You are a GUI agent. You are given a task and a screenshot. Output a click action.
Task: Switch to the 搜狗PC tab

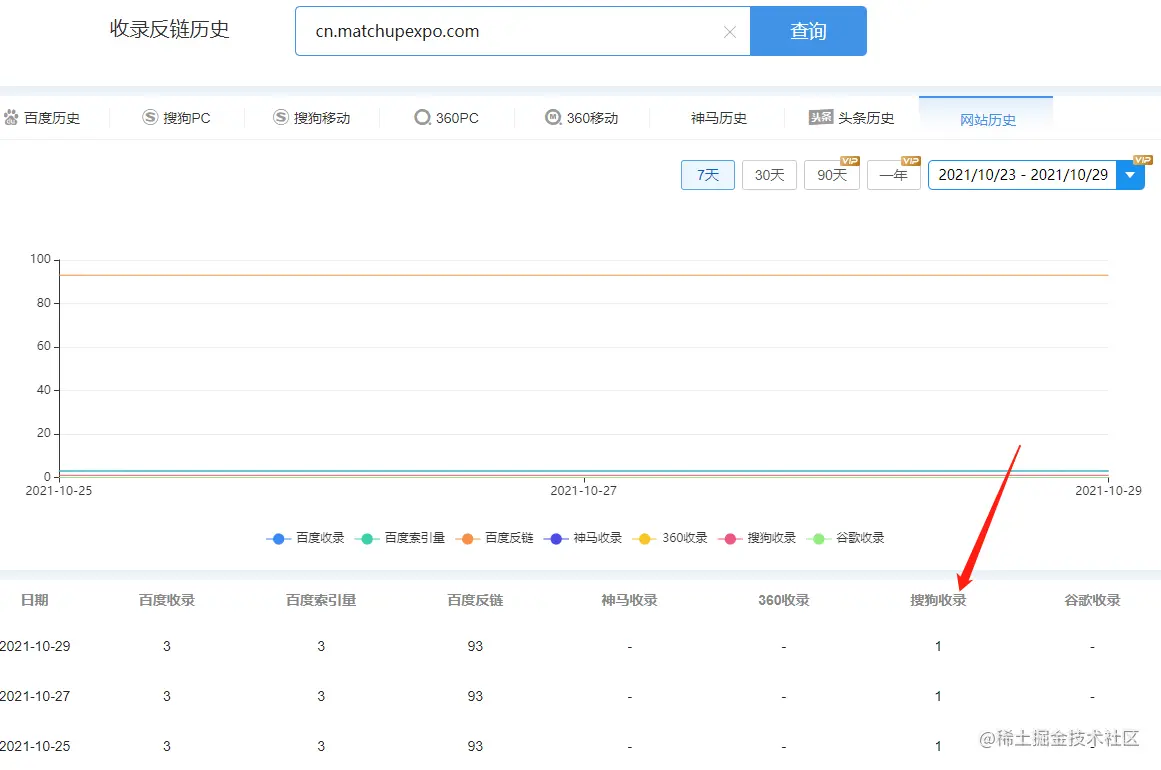pyautogui.click(x=177, y=118)
